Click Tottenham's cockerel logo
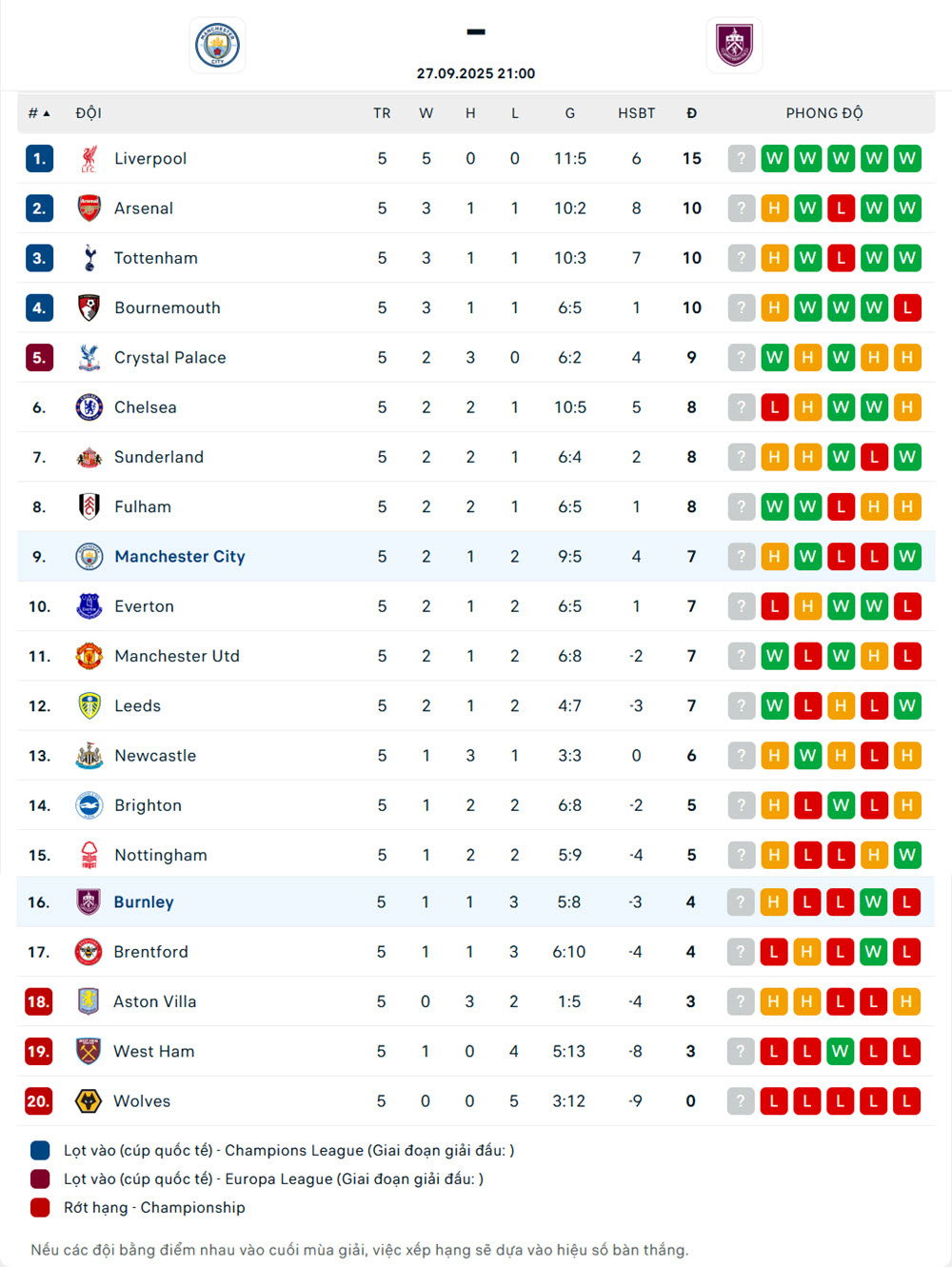 [x=89, y=258]
